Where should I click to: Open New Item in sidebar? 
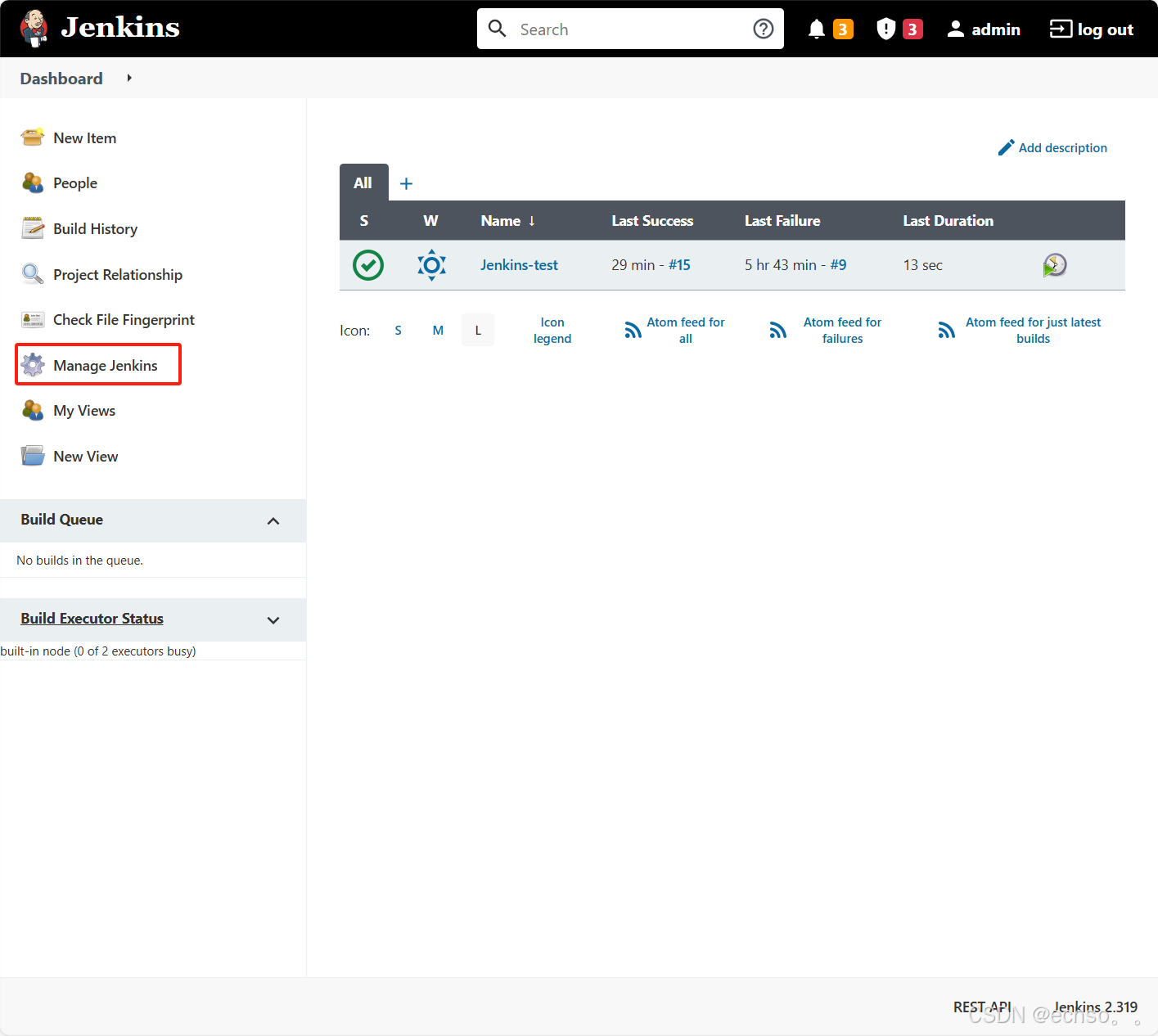tap(85, 138)
